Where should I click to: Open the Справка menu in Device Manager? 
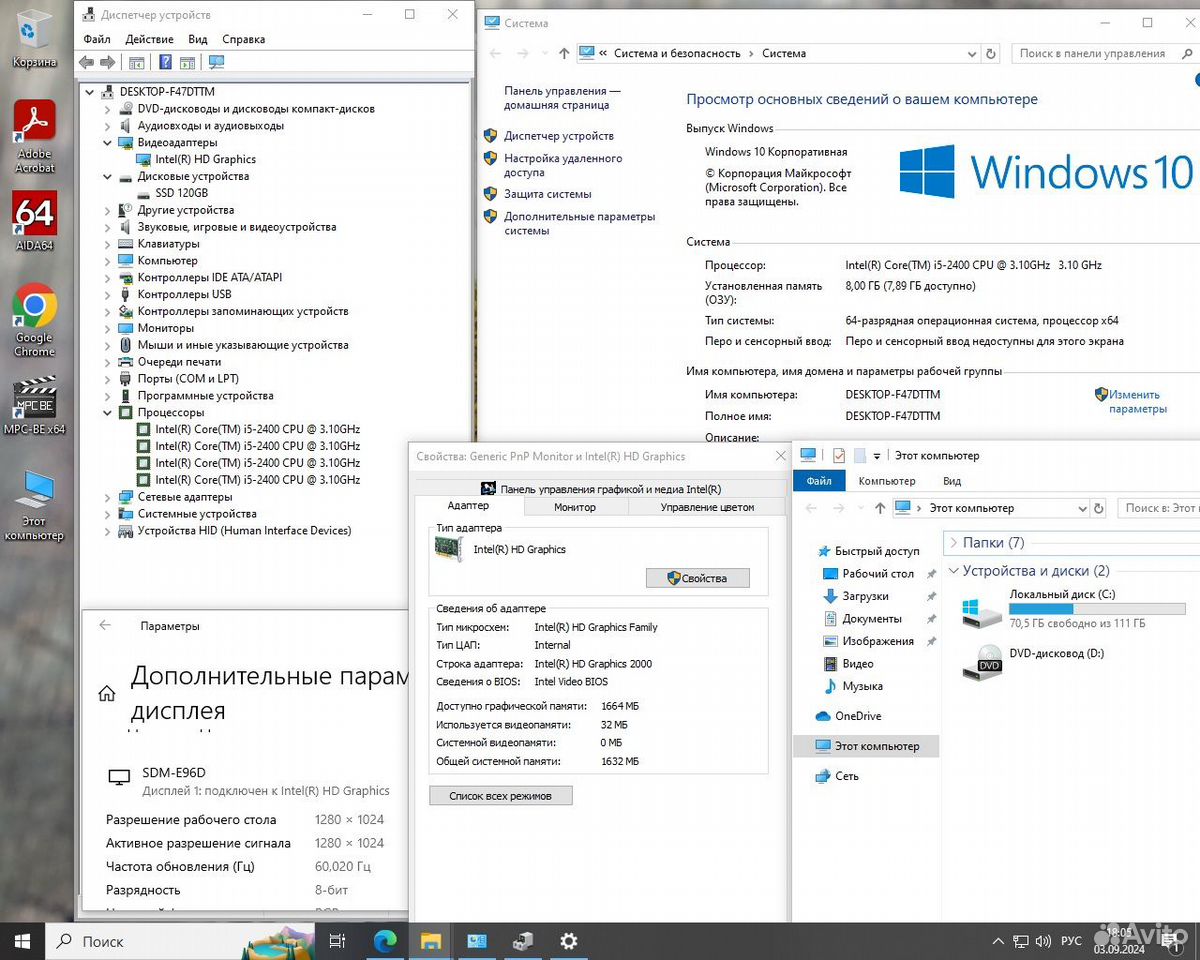(243, 39)
